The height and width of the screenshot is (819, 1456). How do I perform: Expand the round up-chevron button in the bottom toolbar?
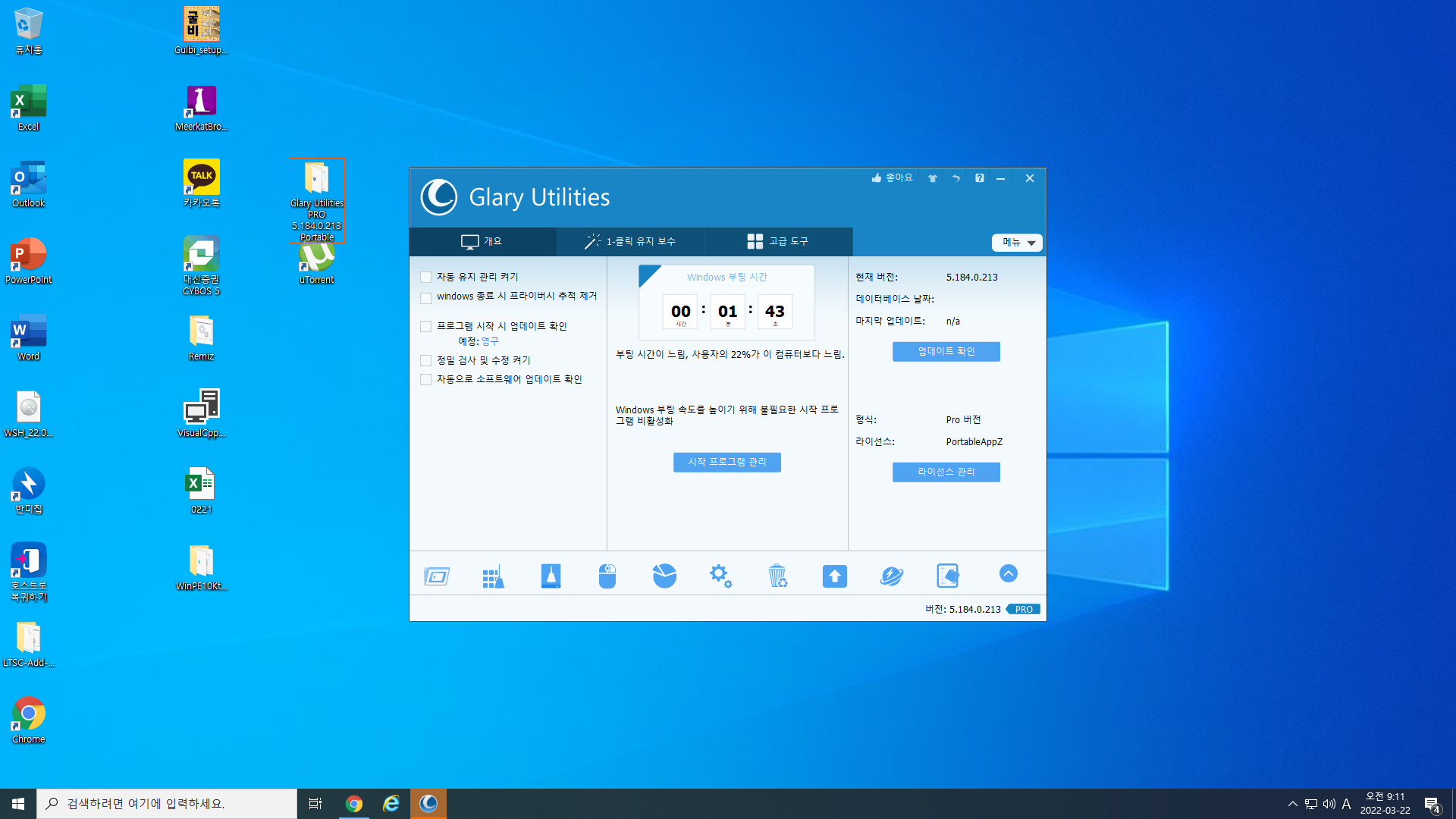point(1008,574)
